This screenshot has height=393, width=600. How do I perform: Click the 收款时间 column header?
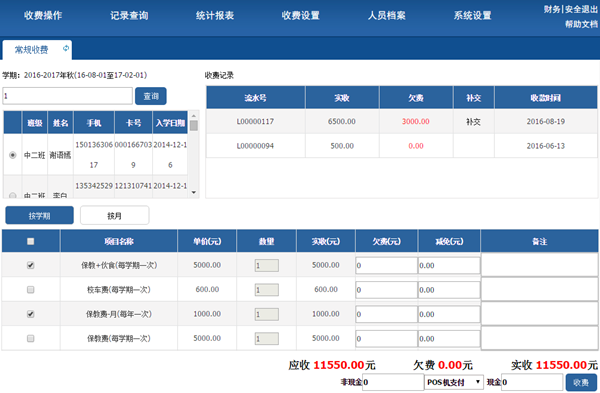tap(546, 98)
